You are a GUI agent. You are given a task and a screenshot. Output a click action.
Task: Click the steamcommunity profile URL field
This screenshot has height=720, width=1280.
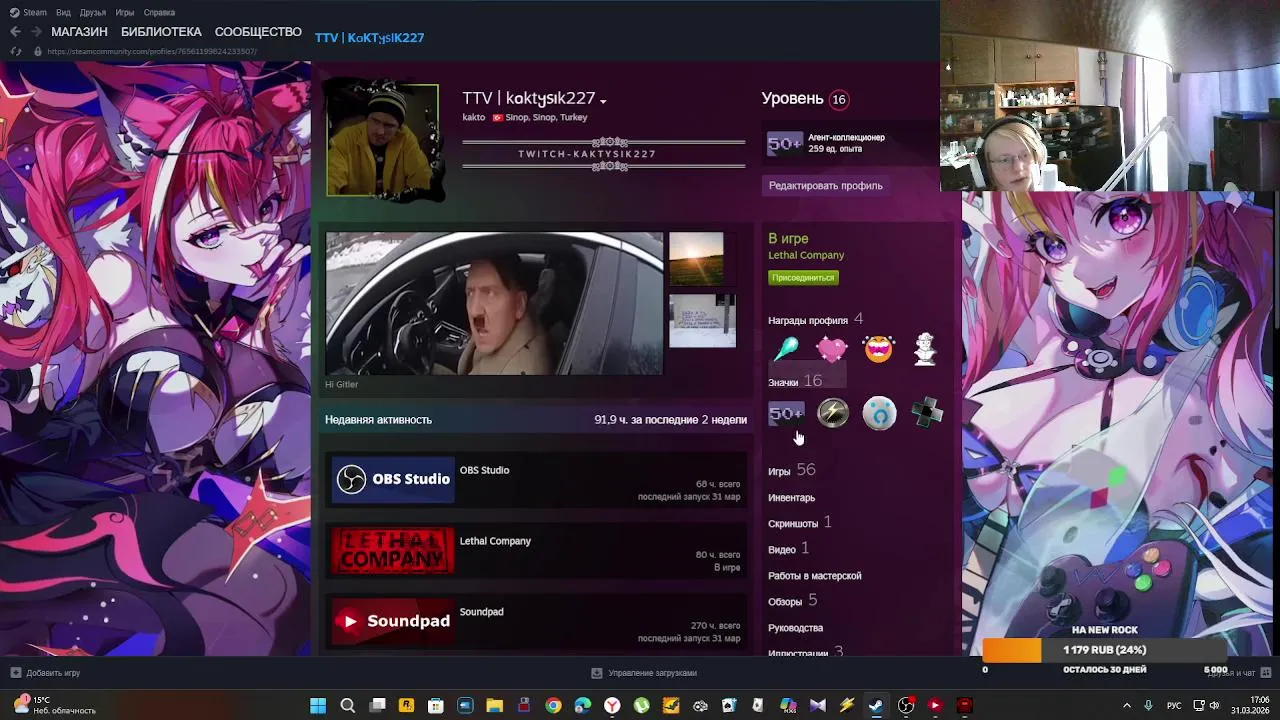click(152, 51)
